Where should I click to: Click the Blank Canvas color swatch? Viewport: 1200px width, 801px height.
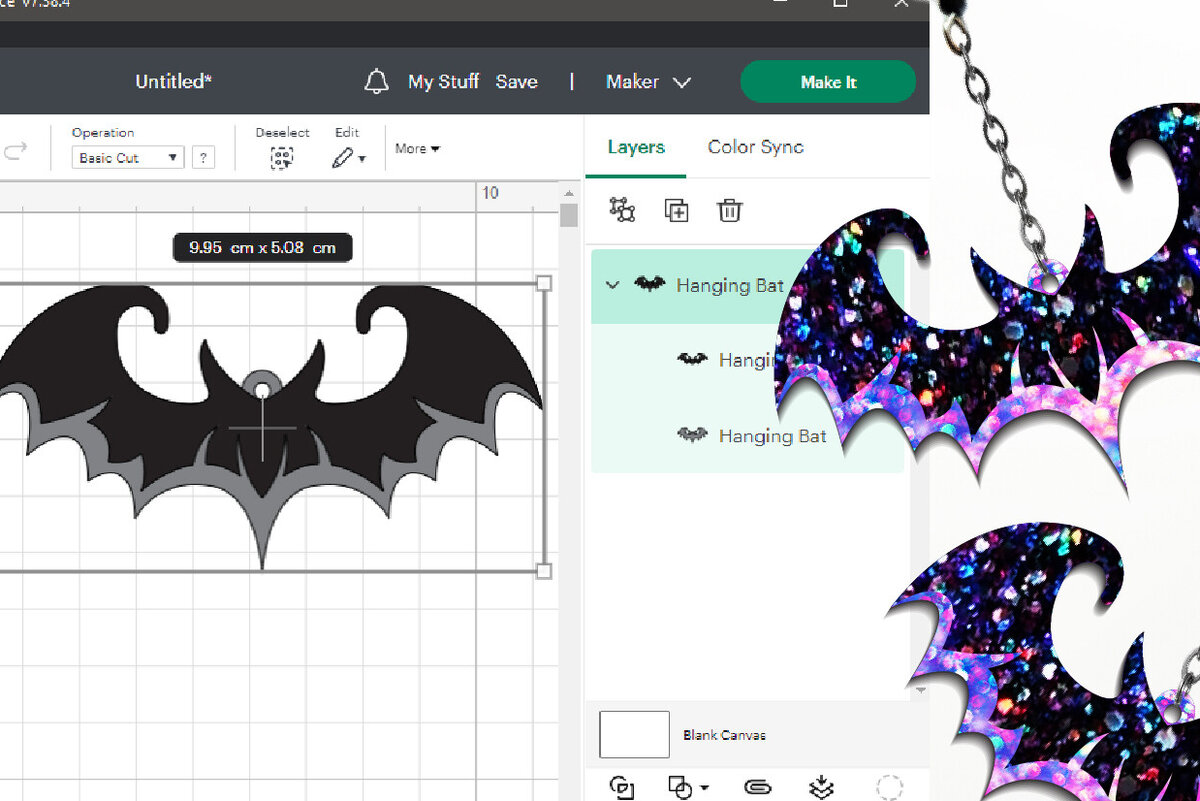point(634,735)
